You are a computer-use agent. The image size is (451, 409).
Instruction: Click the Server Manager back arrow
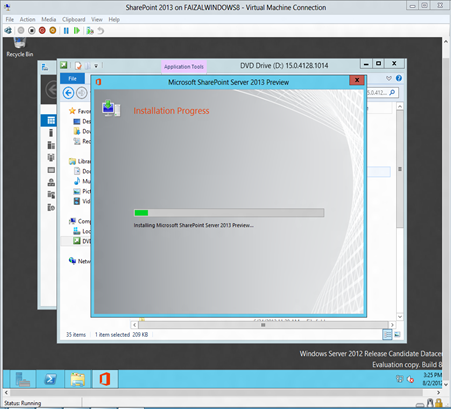51,90
